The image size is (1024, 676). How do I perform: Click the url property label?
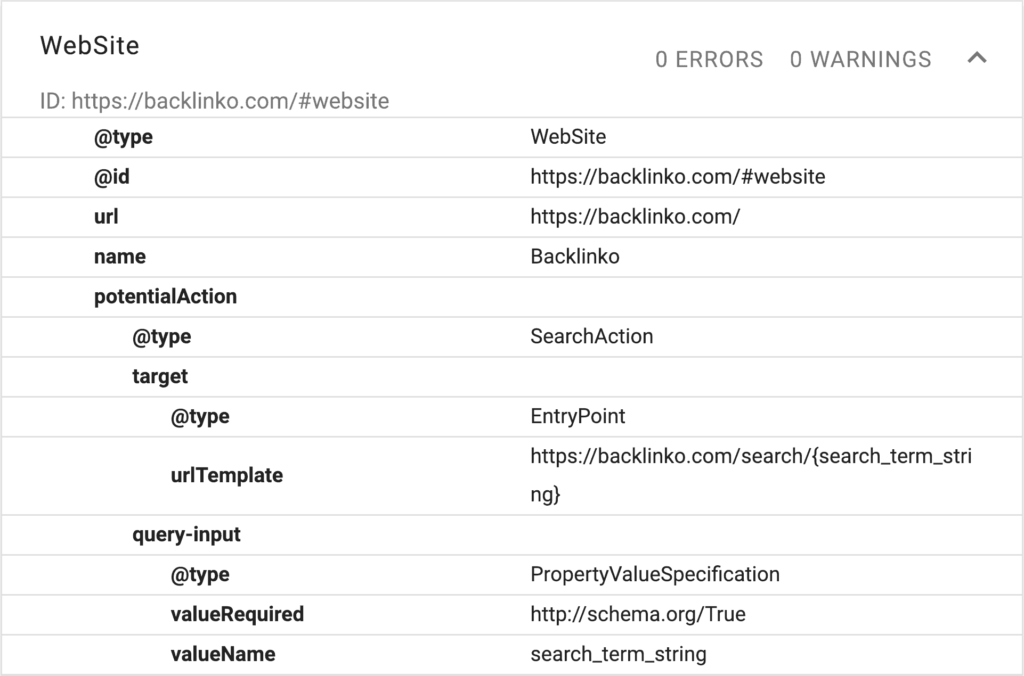pos(106,217)
